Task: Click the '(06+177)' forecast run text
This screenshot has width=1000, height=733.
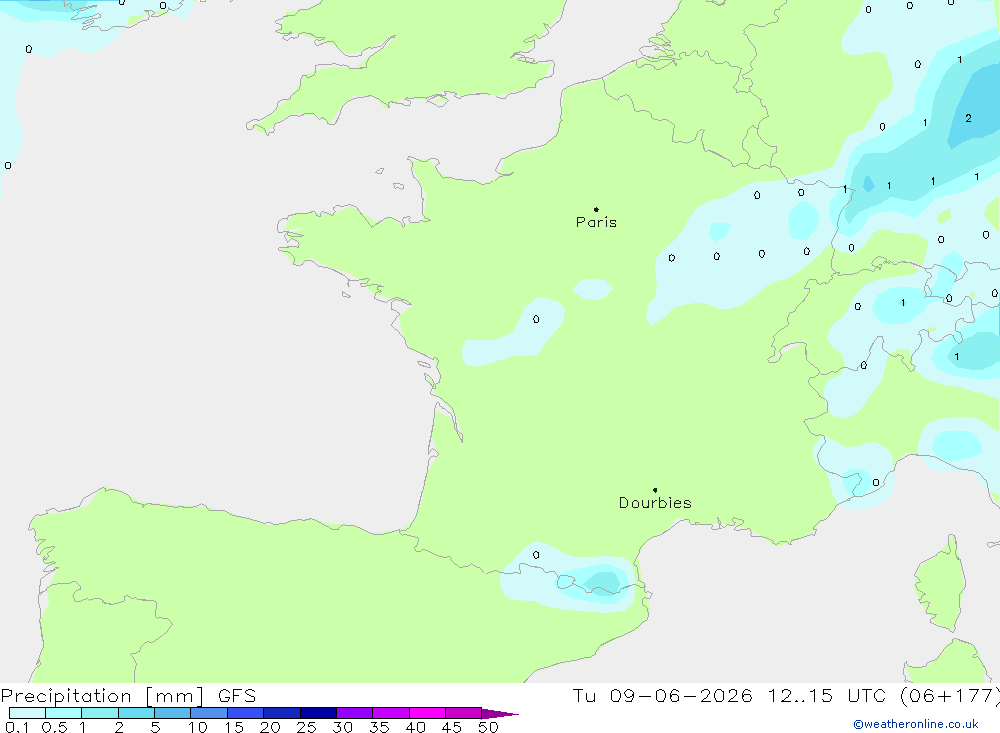Action: [x=950, y=695]
